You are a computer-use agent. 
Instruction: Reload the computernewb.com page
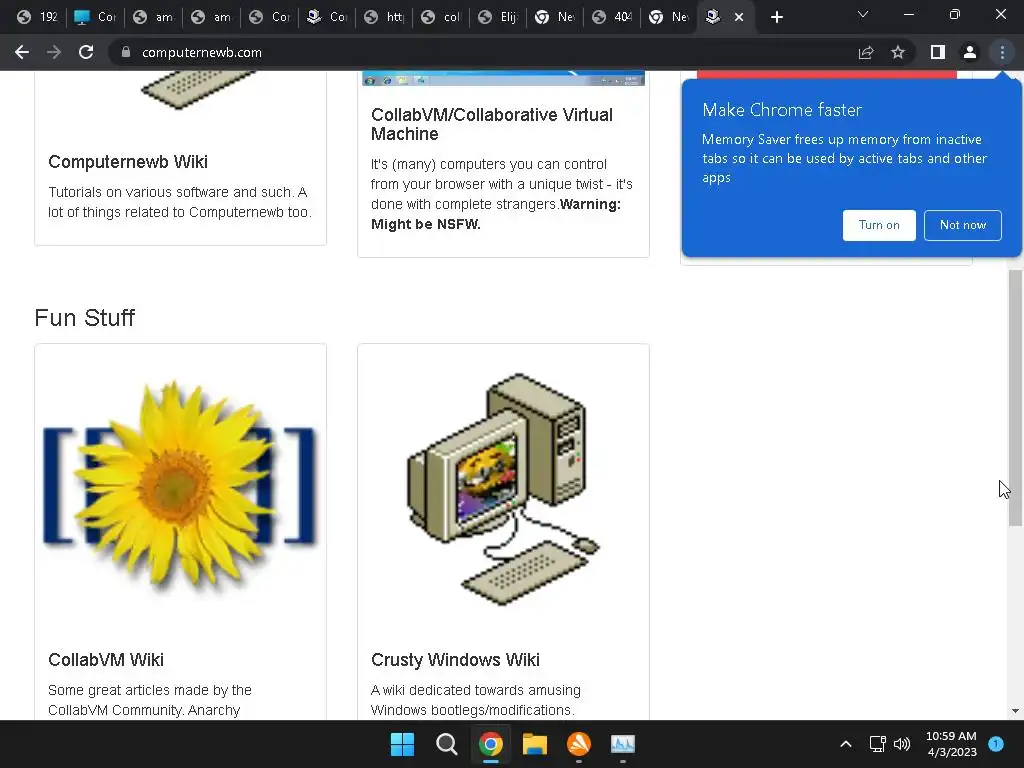pyautogui.click(x=86, y=52)
